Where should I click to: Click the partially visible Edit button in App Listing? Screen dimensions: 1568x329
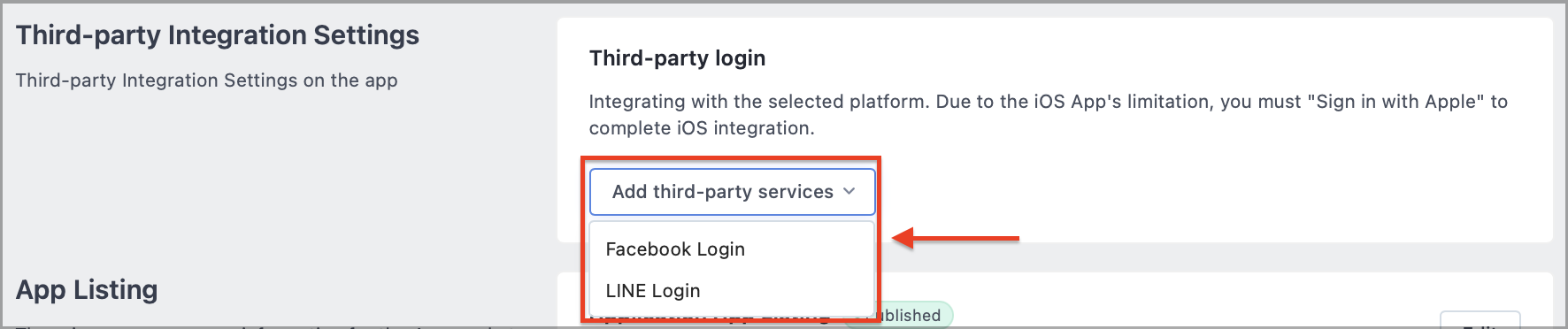pyautogui.click(x=1480, y=320)
